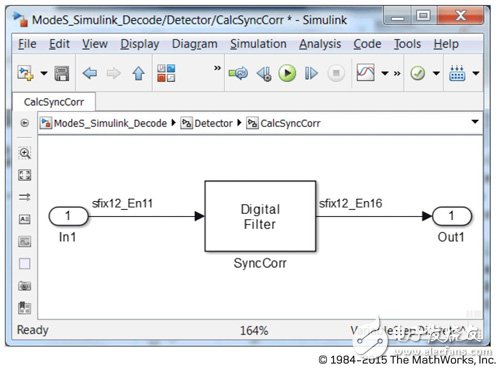
Task: Select the Digital Filter SyncCorr block
Action: pyautogui.click(x=260, y=216)
